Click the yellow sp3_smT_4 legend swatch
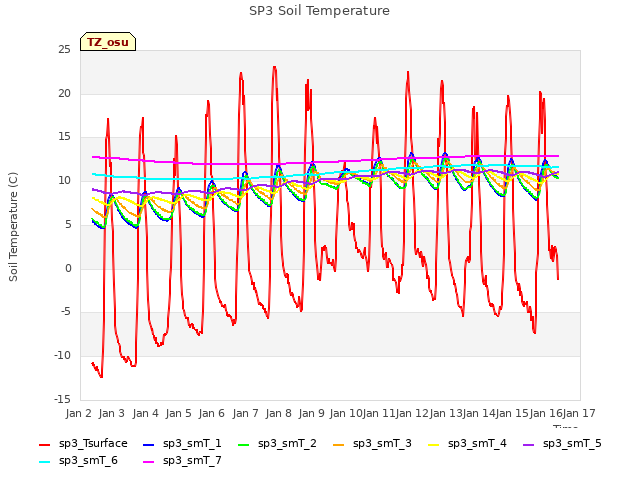 [x=434, y=444]
